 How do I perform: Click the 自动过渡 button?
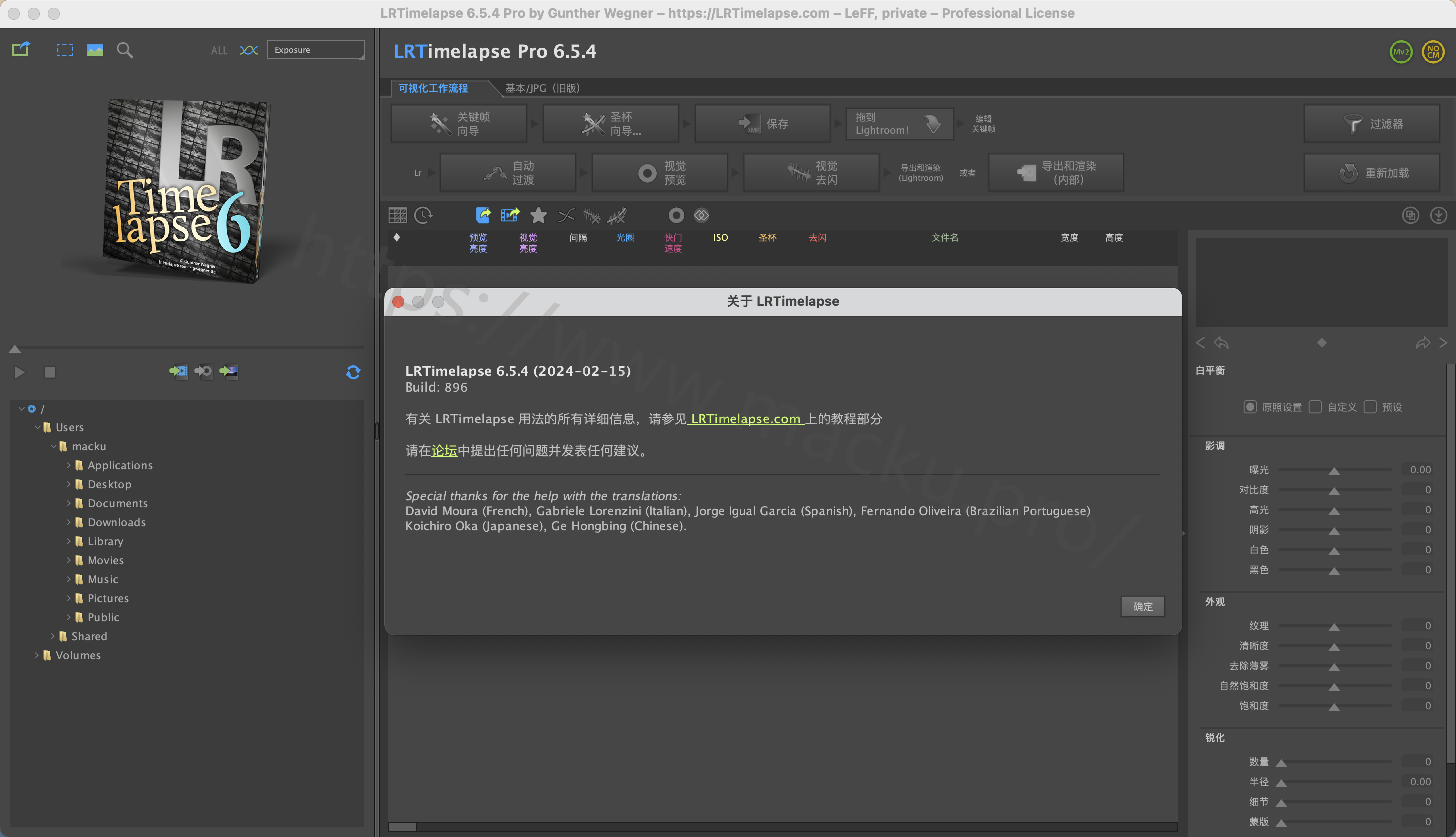[508, 172]
